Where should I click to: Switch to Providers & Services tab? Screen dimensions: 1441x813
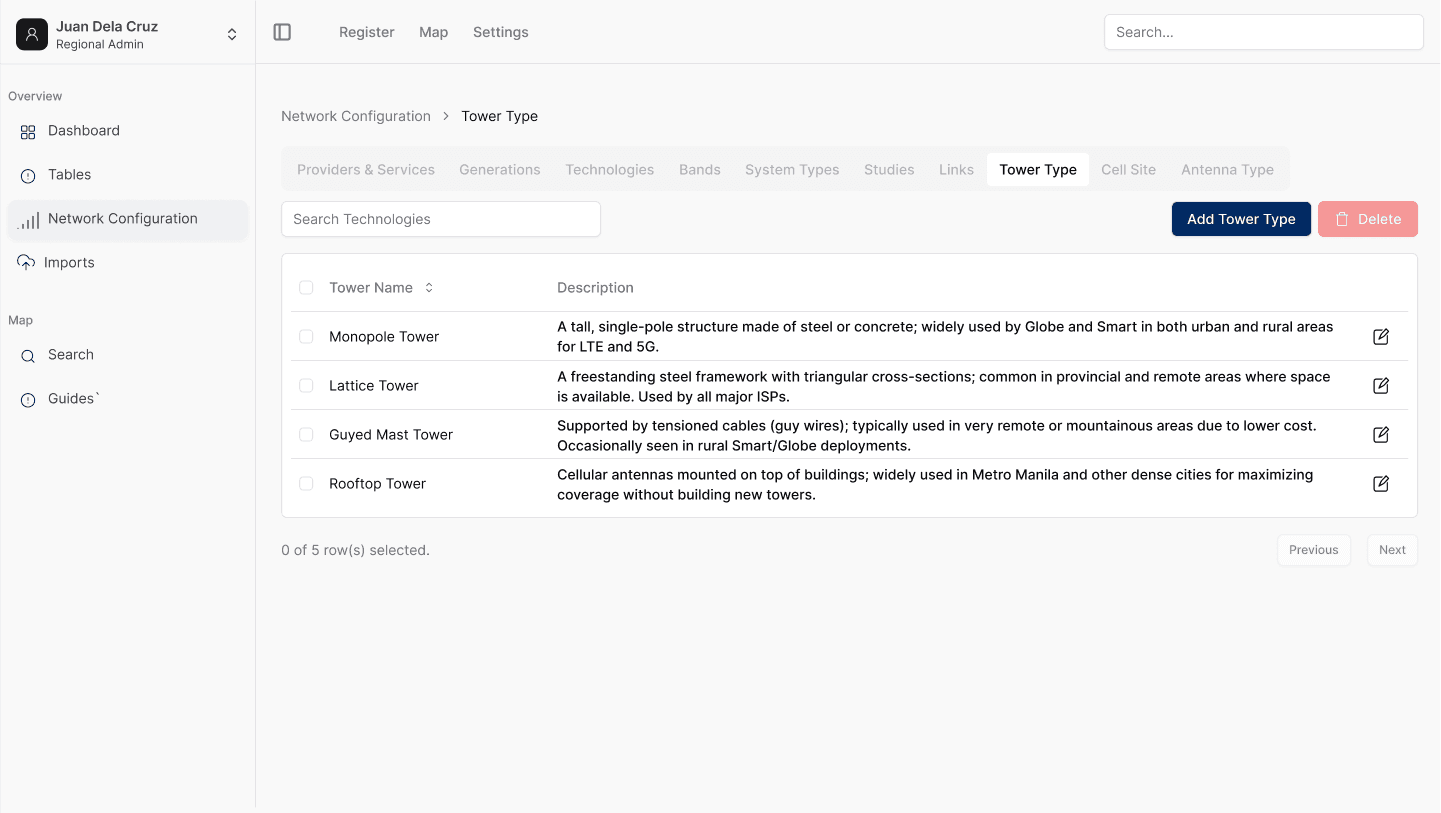pos(366,170)
